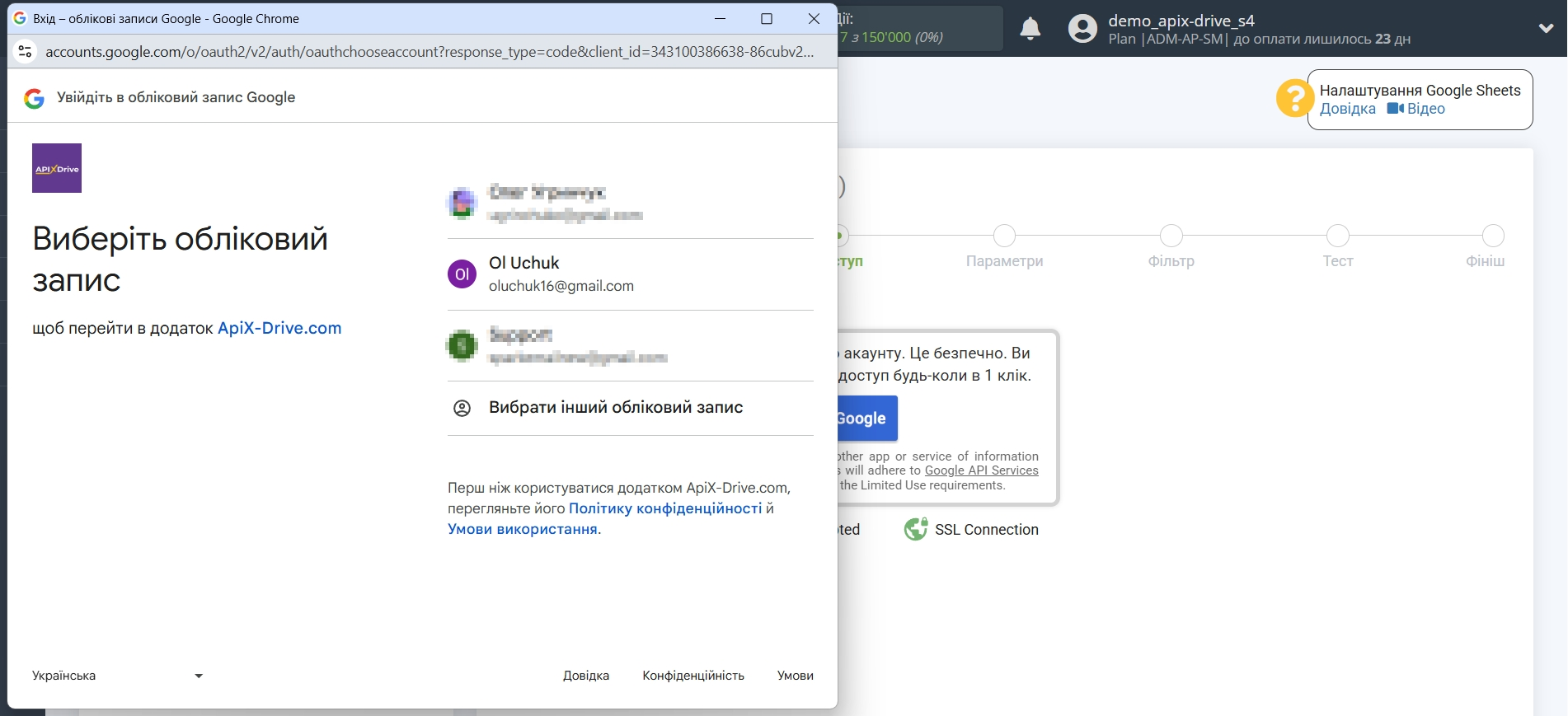
Task: Click the purple Ol avatar icon
Action: tap(462, 274)
